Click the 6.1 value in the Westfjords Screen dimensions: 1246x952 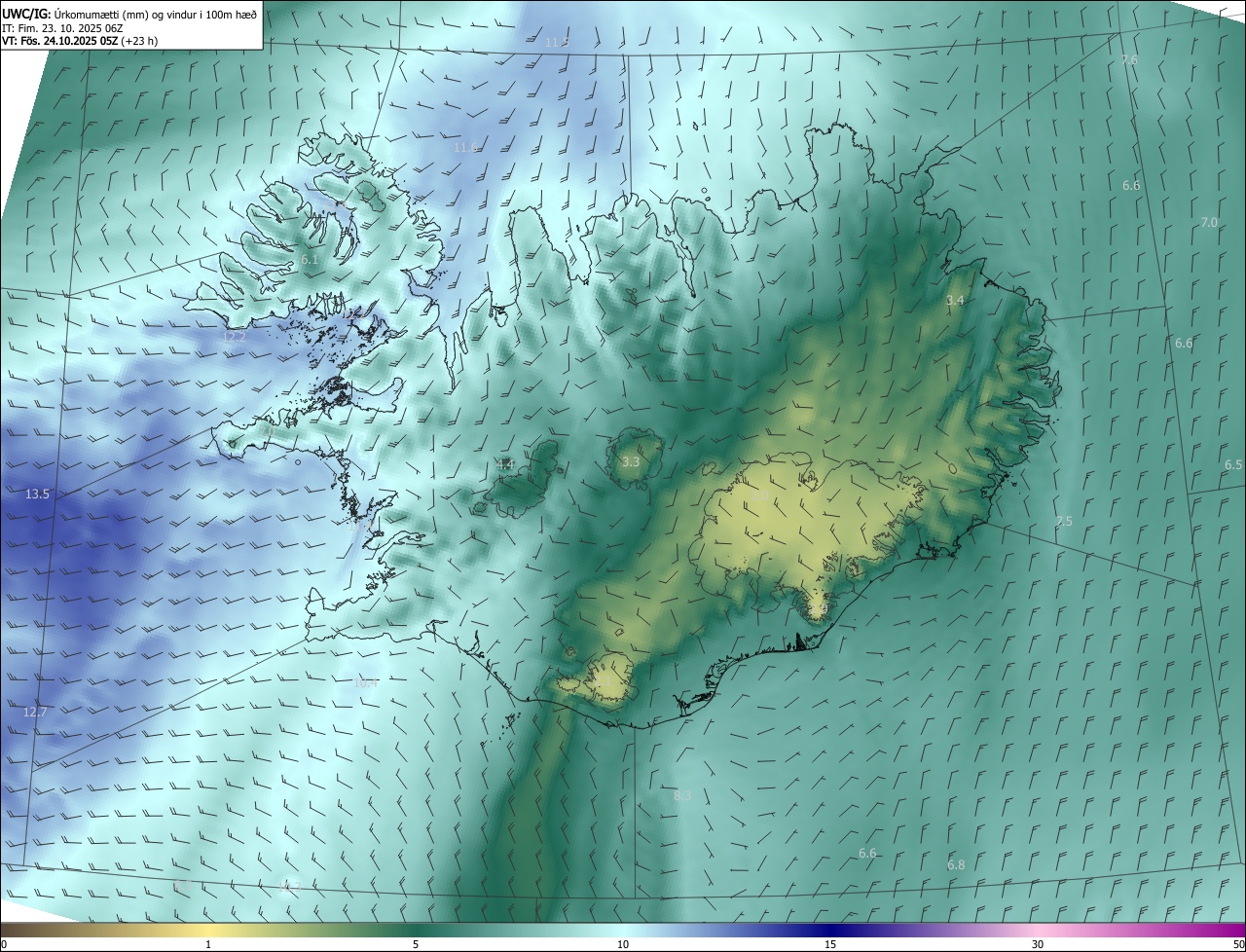tap(310, 260)
